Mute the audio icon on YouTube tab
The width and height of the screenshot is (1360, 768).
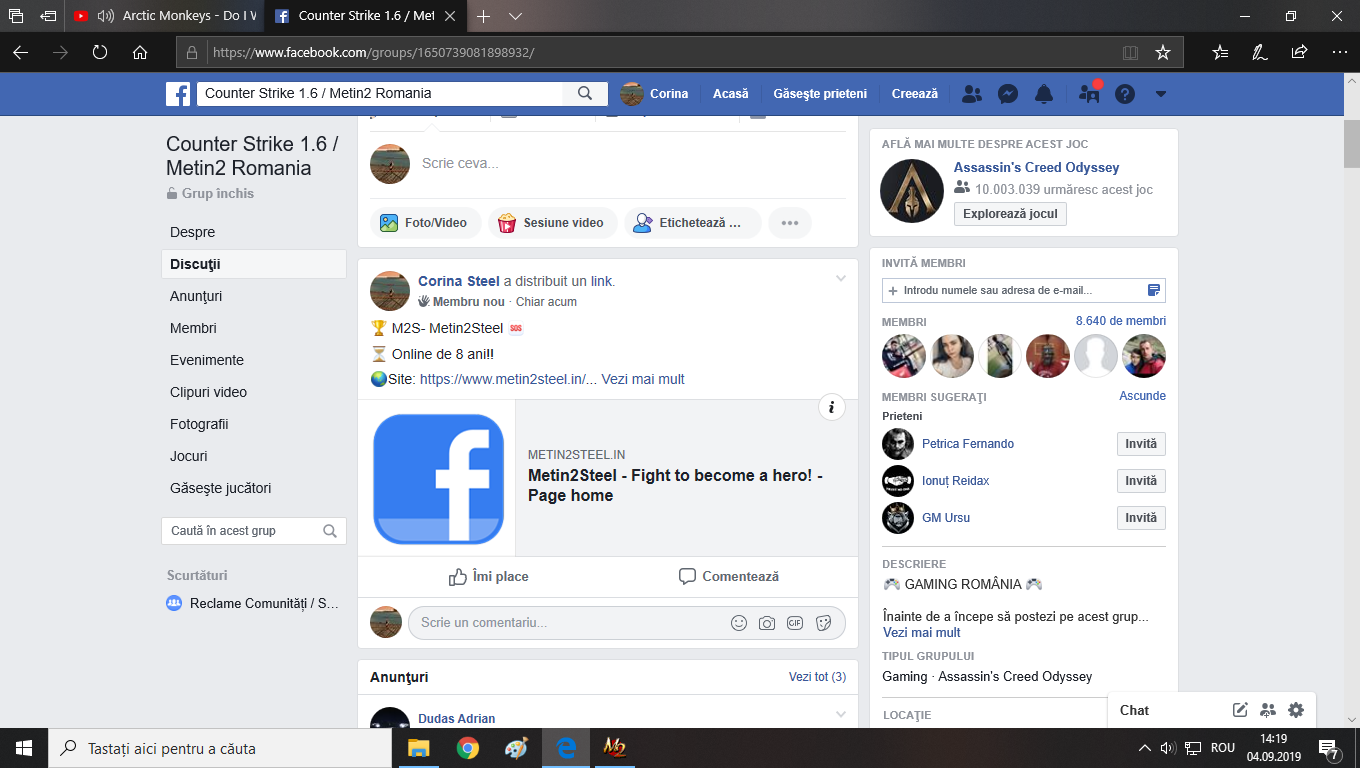106,17
